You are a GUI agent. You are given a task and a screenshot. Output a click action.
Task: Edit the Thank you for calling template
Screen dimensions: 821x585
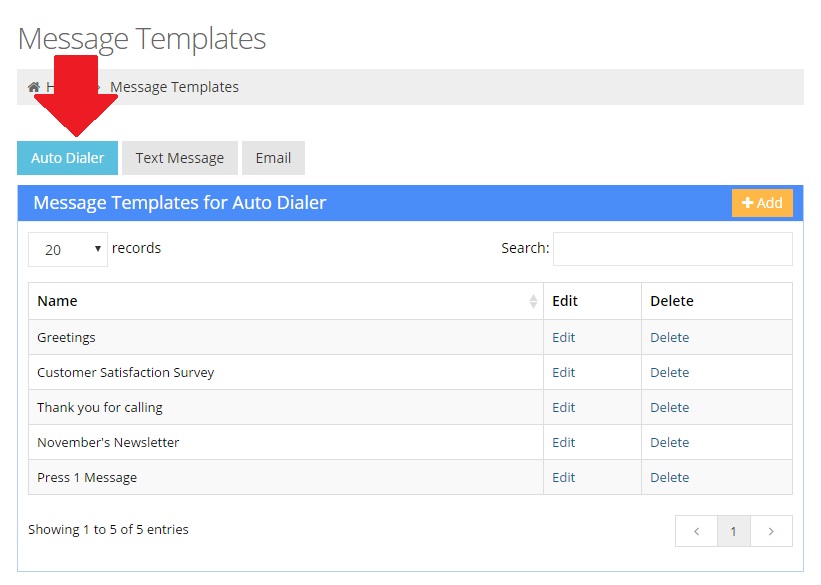point(563,407)
